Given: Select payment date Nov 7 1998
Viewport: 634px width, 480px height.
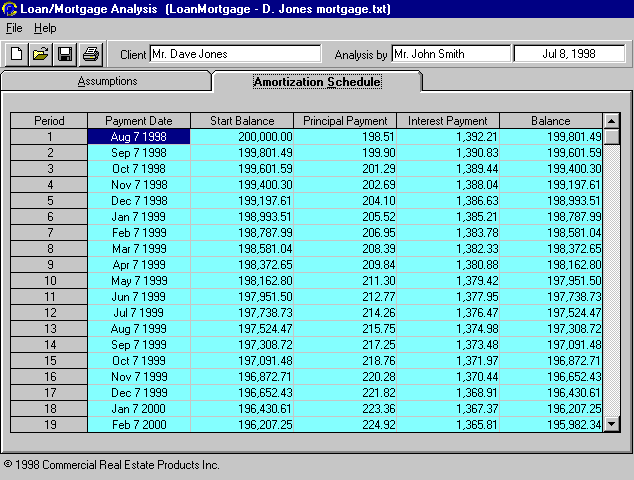Looking at the screenshot, I should coord(139,185).
